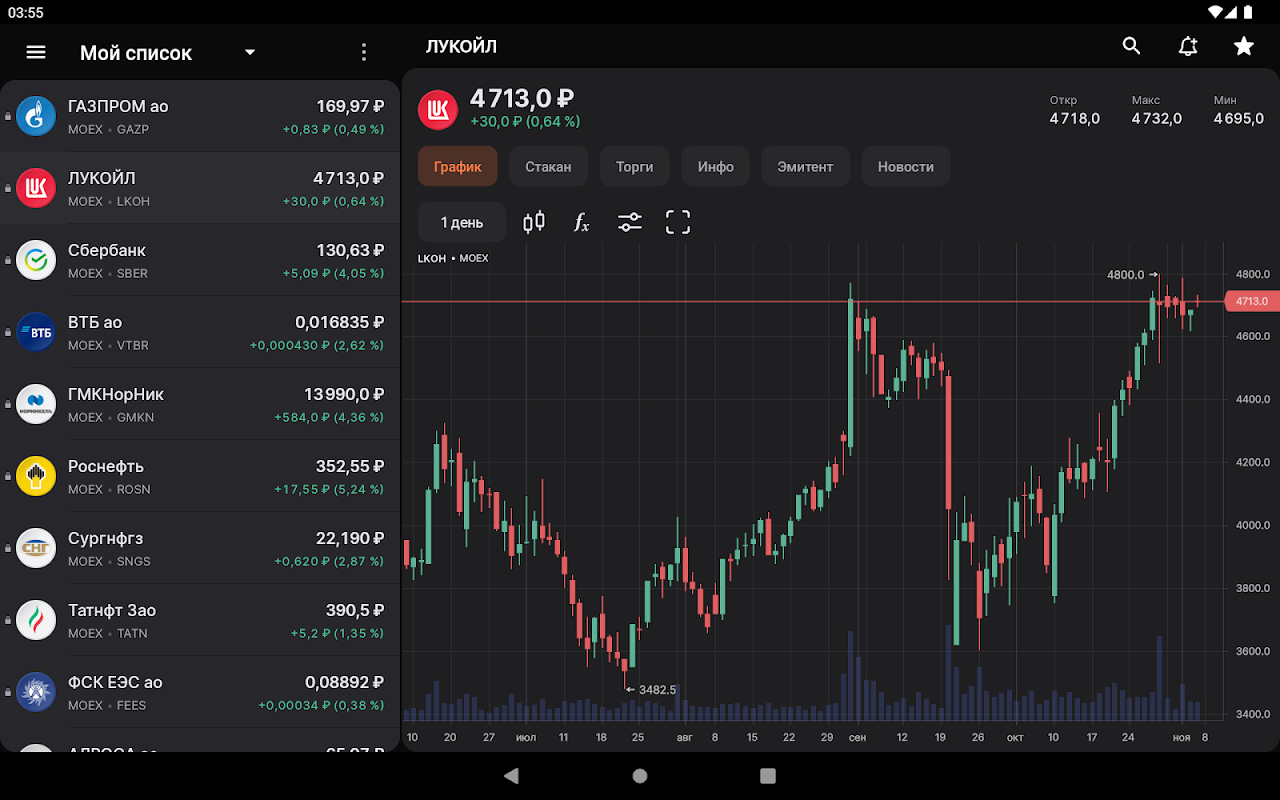Tap the MOEX • SBER ticker text
1280x800 pixels.
point(108,273)
